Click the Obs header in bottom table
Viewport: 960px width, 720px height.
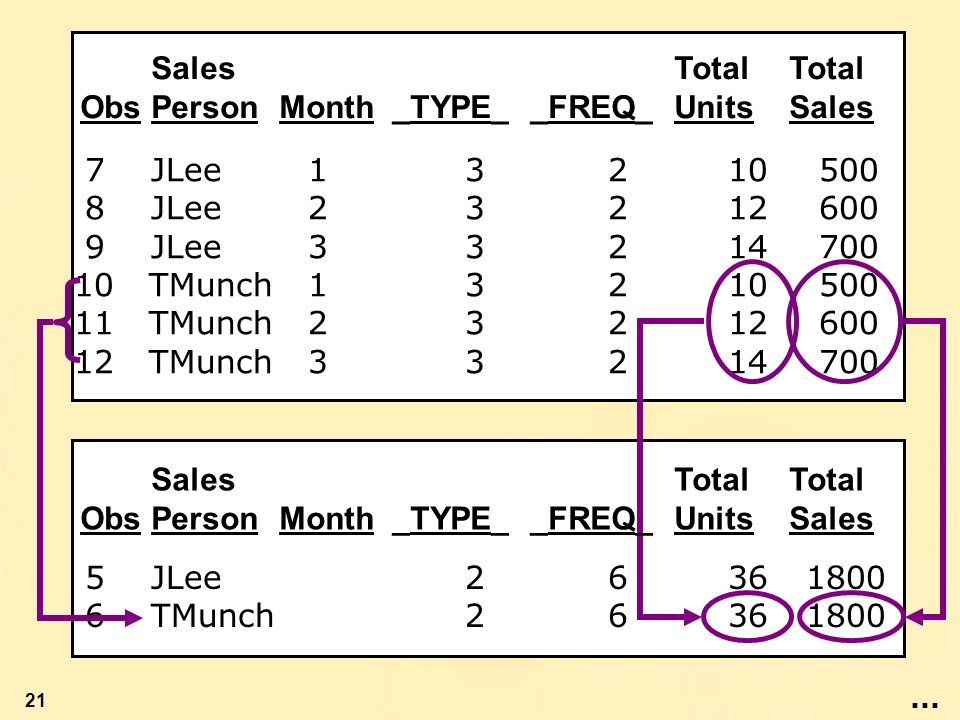[110, 519]
